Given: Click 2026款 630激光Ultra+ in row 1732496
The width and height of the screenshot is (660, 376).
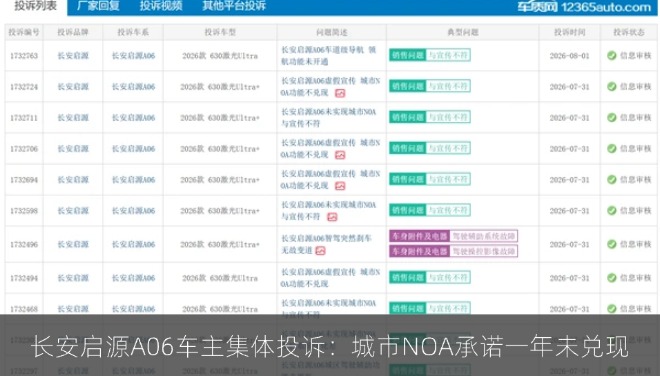Looking at the screenshot, I should coord(220,244).
